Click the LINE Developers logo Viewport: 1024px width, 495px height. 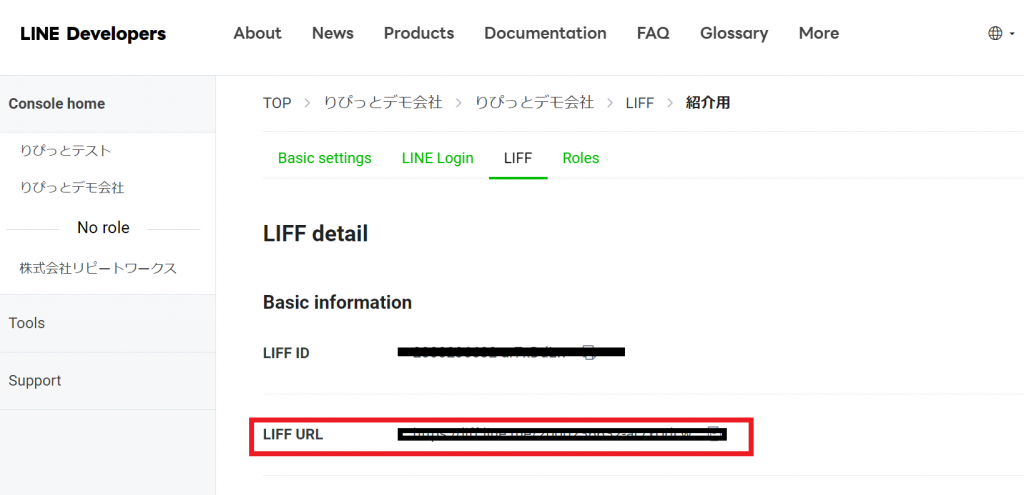coord(93,33)
